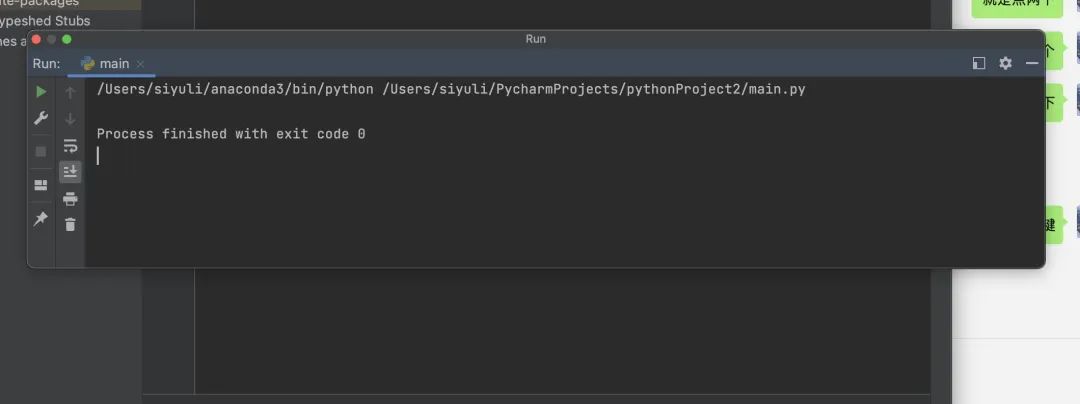
Task: Click the "Process finished with exit code 0" line
Action: pyautogui.click(x=231, y=133)
